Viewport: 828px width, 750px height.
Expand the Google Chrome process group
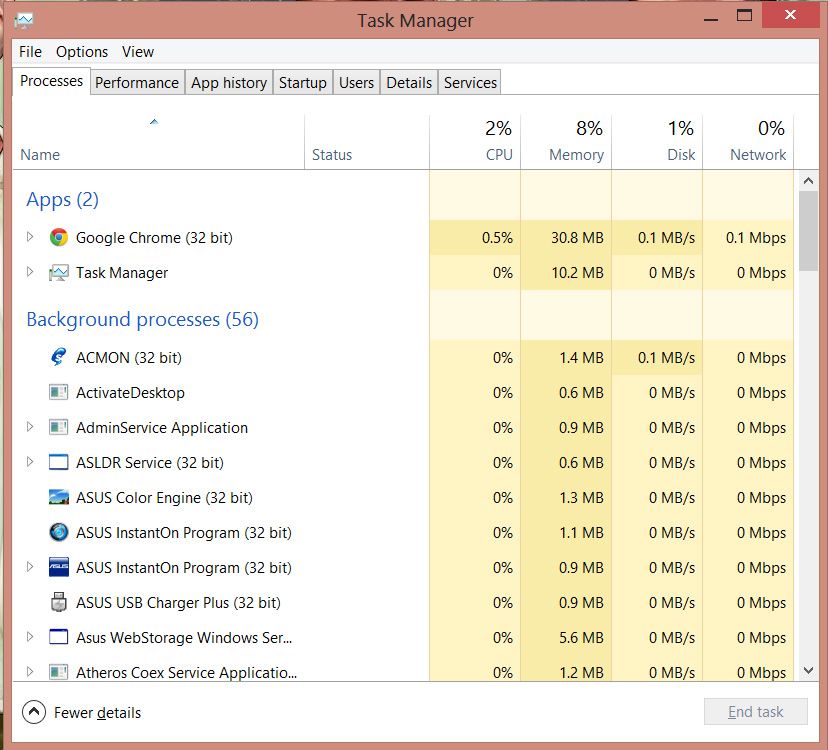click(30, 237)
